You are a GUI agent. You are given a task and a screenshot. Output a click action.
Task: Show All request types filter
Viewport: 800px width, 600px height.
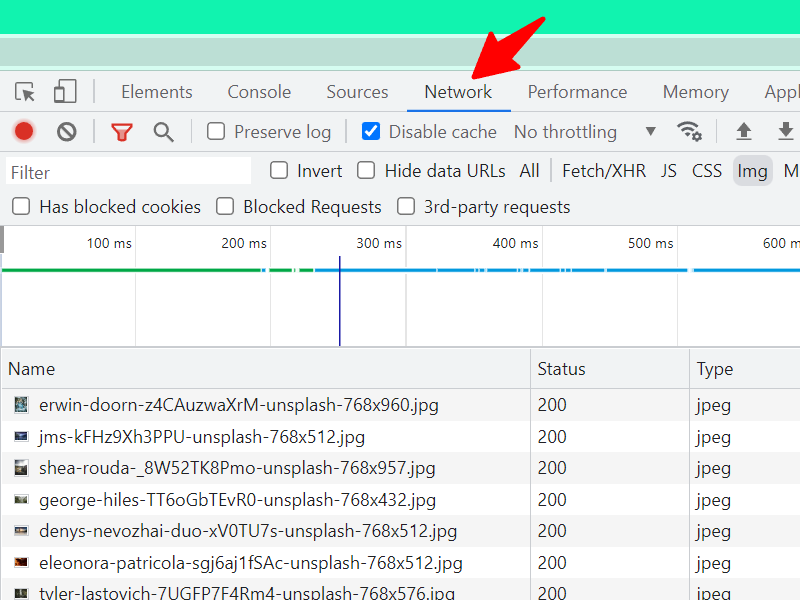(x=530, y=170)
